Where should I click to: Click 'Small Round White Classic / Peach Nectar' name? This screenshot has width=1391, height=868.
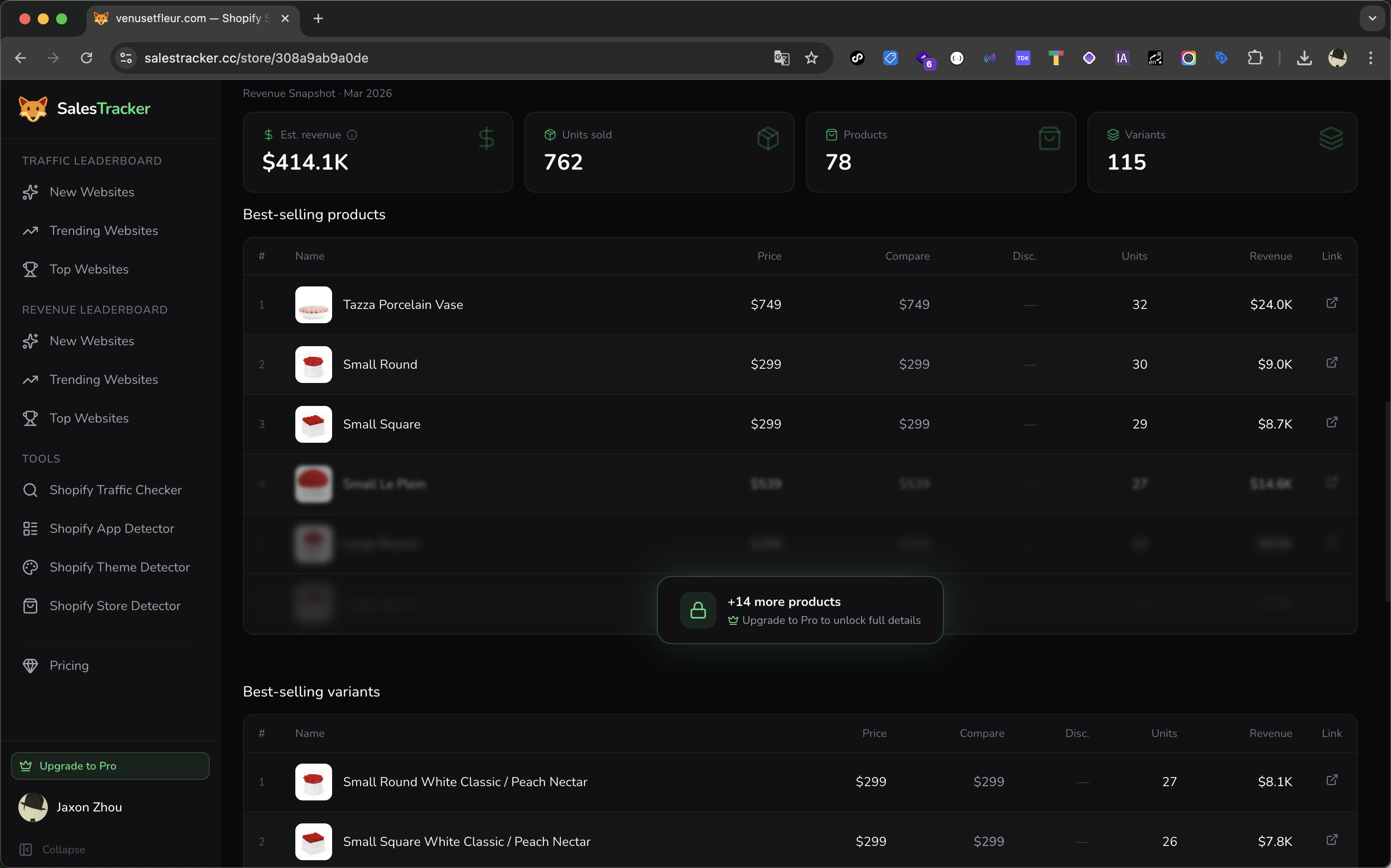click(465, 782)
